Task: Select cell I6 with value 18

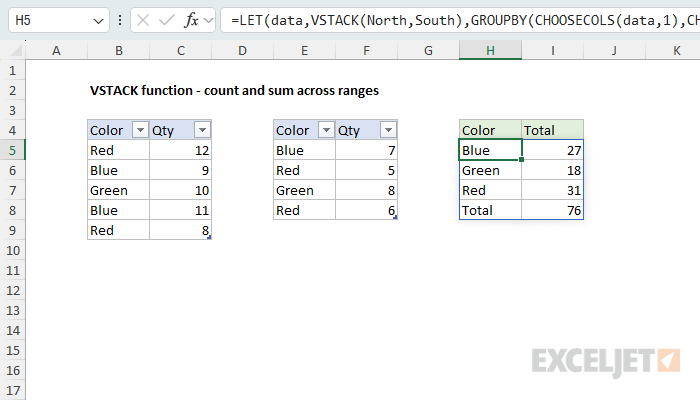Action: click(x=553, y=171)
